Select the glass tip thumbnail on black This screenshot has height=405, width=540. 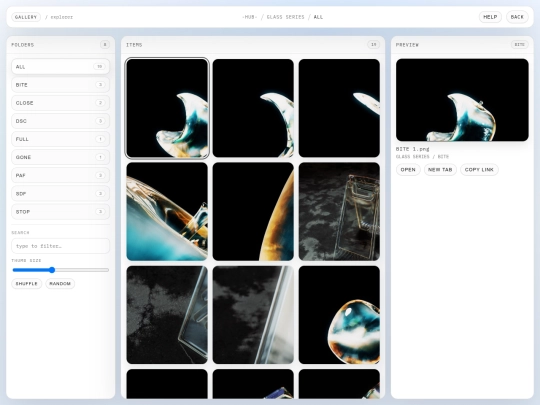pos(339,108)
